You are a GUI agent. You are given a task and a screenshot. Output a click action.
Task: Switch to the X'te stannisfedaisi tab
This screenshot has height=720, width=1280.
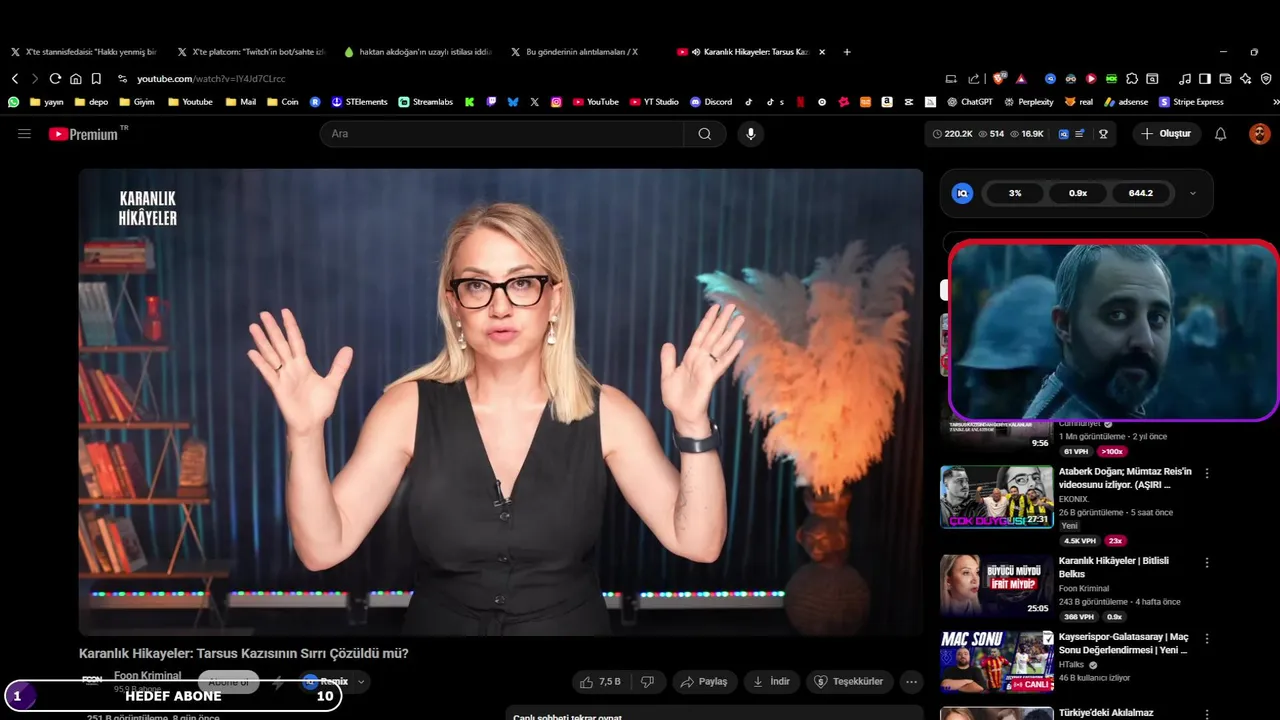84,52
